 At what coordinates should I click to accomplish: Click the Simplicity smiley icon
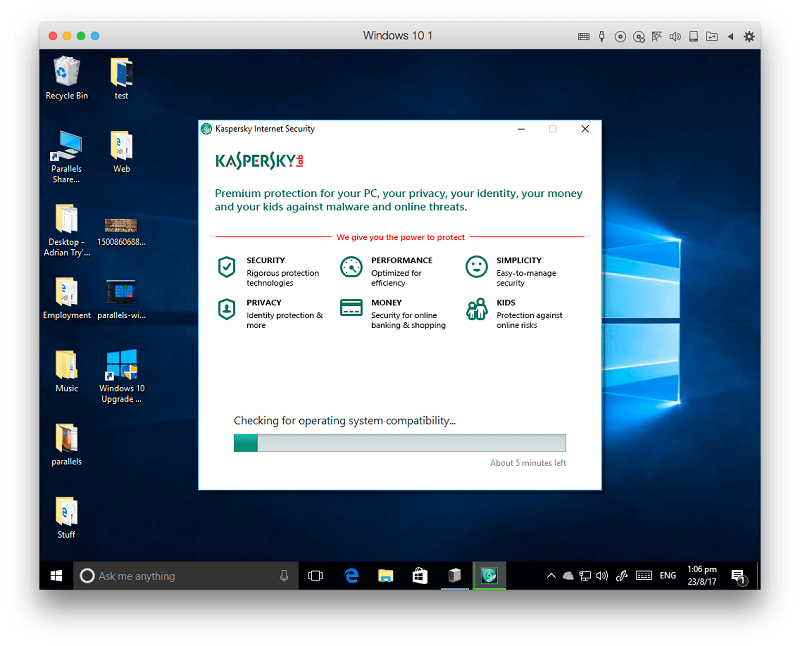(477, 267)
